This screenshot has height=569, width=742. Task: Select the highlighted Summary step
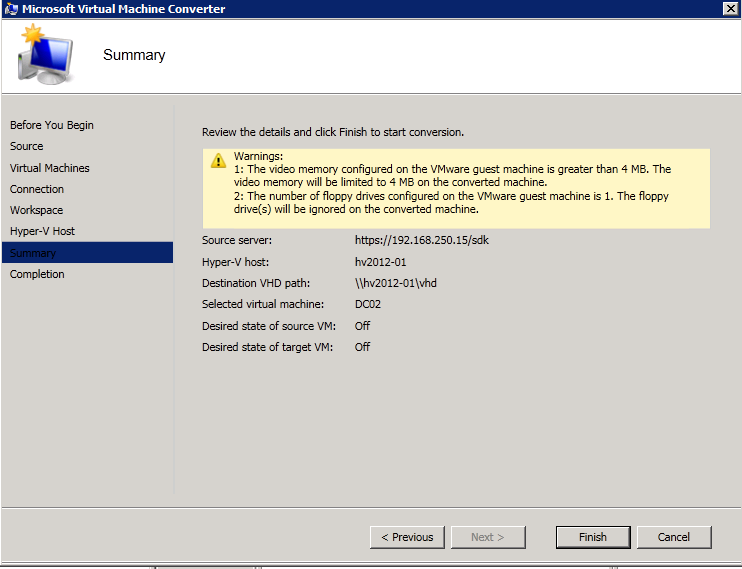pos(88,253)
